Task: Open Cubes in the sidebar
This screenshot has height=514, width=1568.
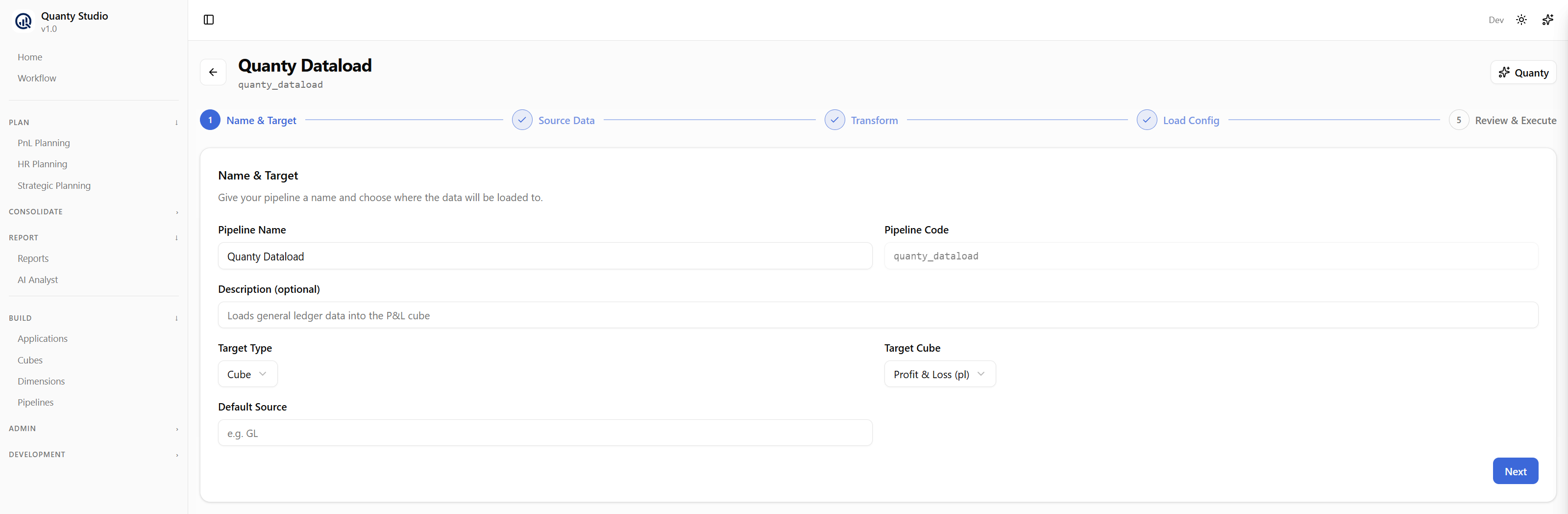Action: (x=30, y=360)
